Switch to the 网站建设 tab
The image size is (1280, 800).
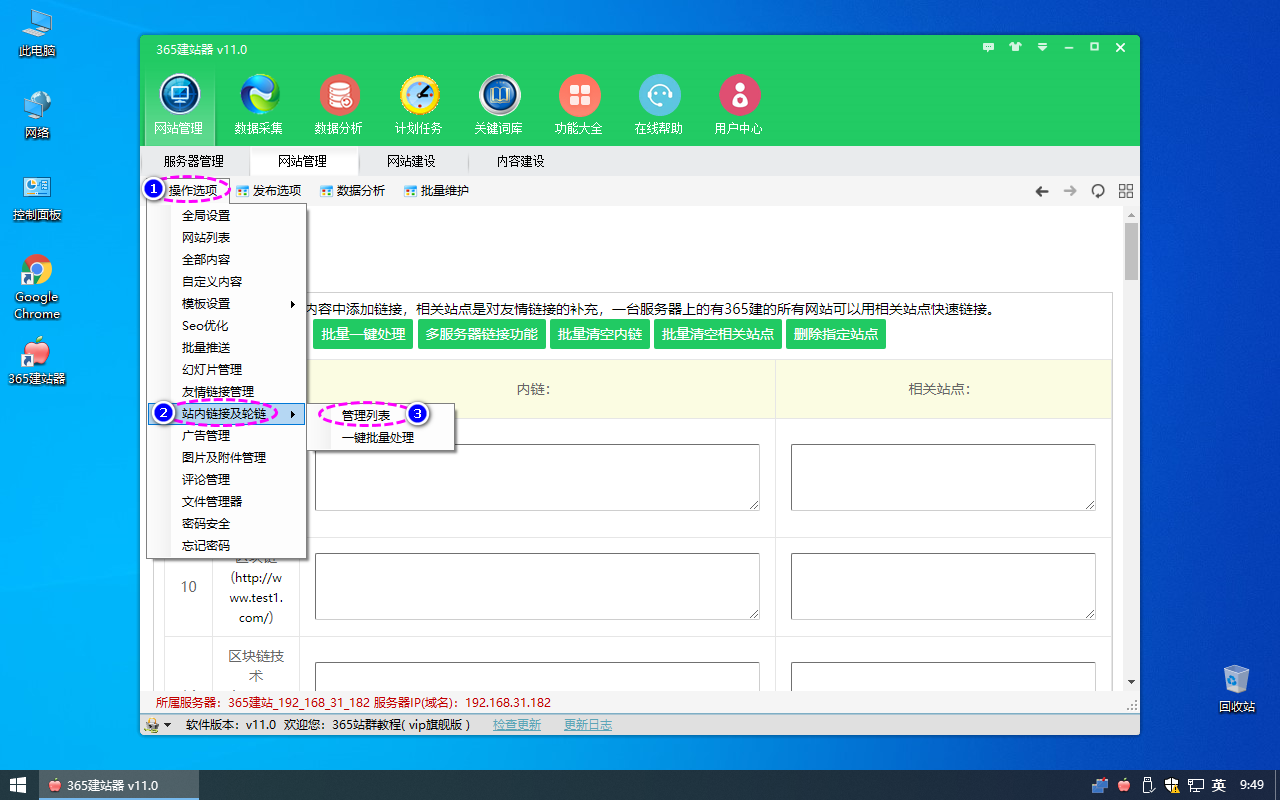point(411,161)
